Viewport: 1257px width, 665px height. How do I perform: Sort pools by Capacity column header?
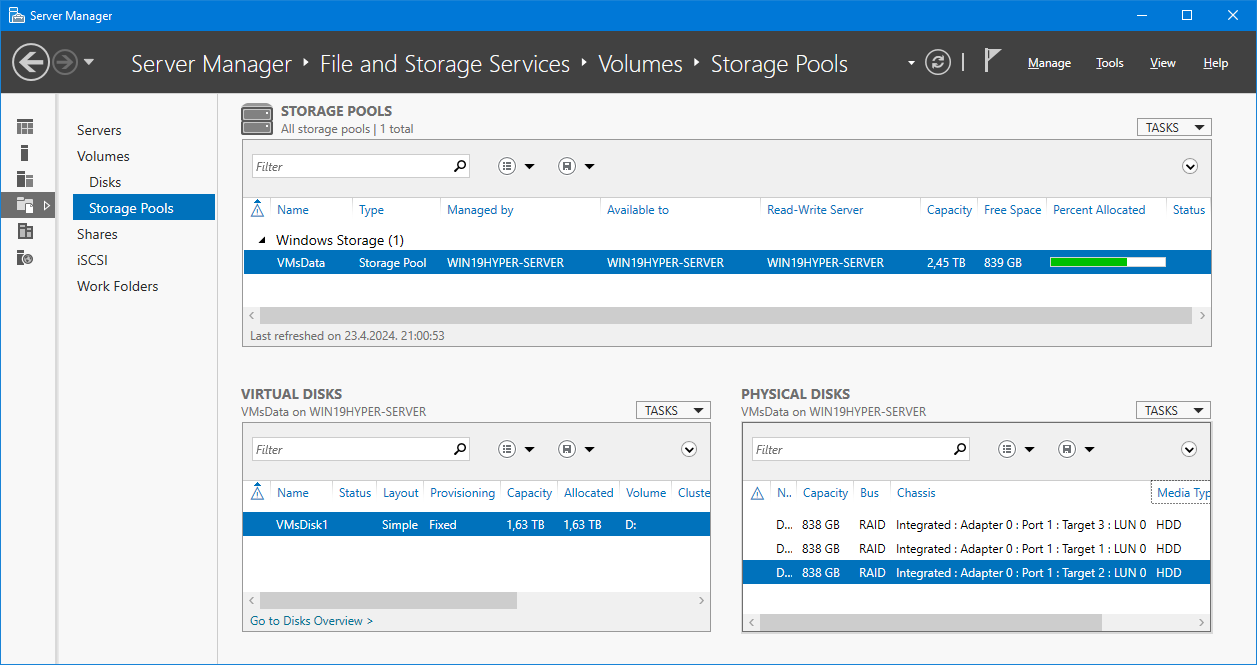[949, 210]
